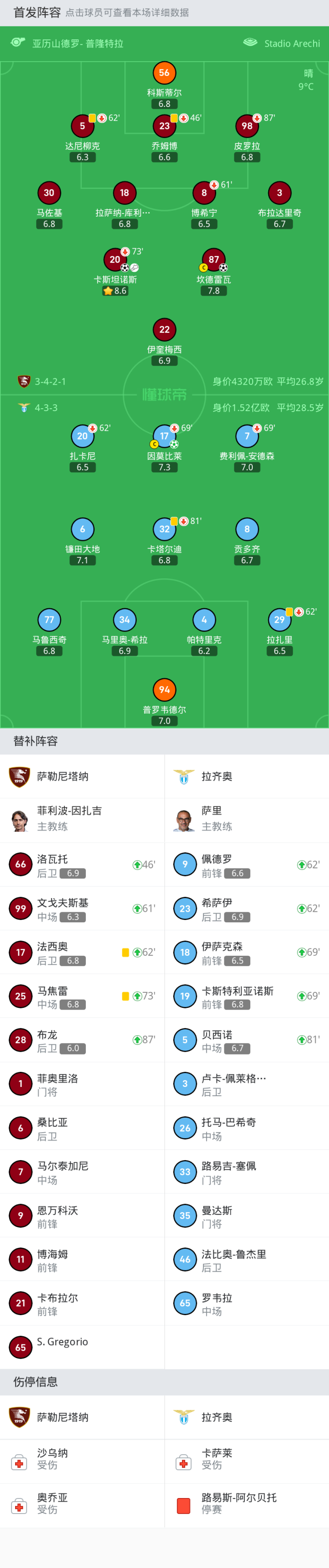Tap number 87 坎德雷瓦 captain icon
Image resolution: width=329 pixels, height=1568 pixels.
(203, 268)
